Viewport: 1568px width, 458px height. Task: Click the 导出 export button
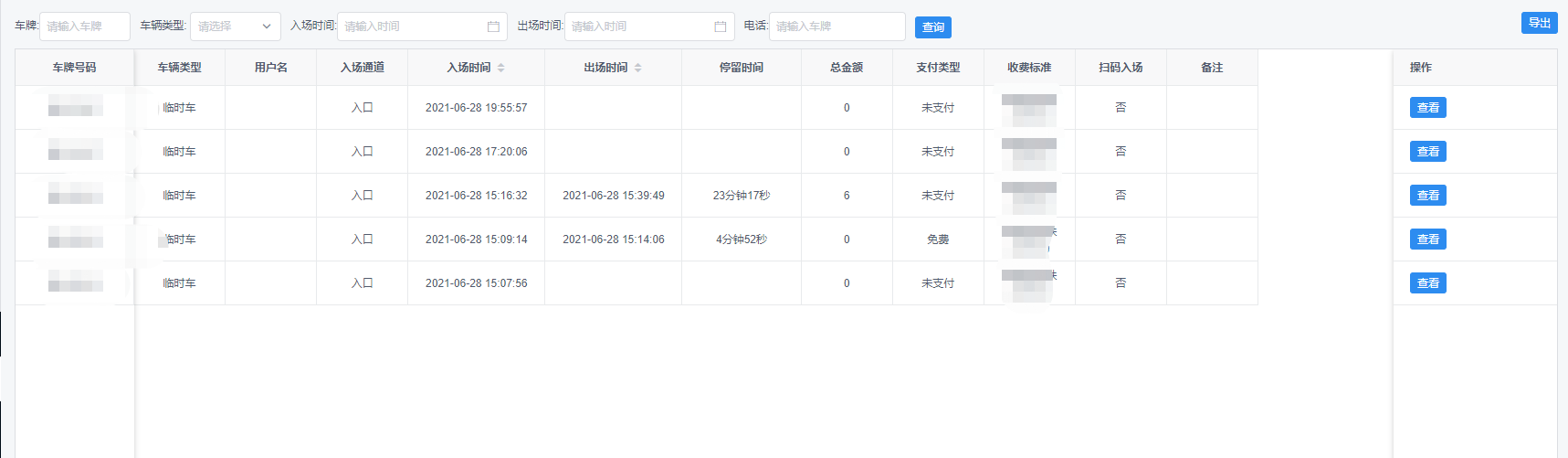1540,23
